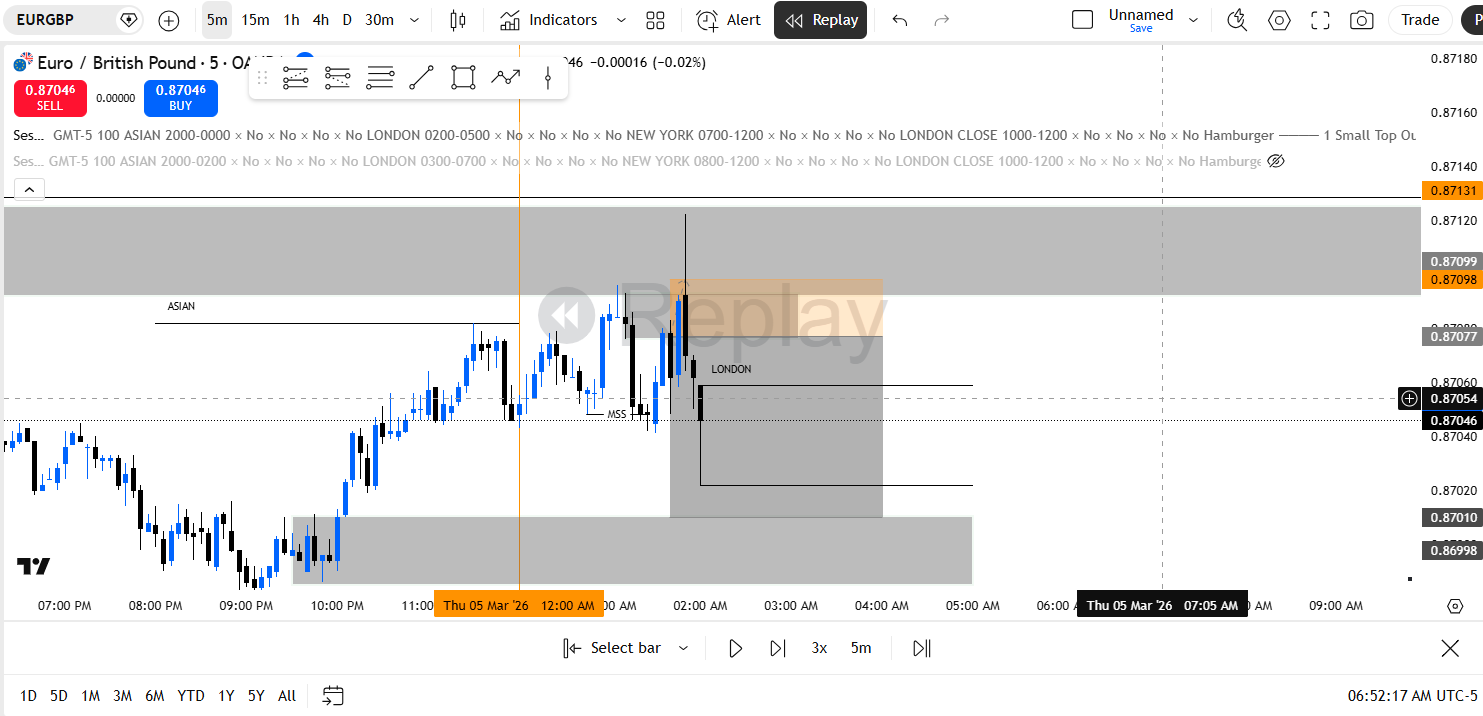The image size is (1483, 716).
Task: Set the 1M date range
Action: tap(90, 696)
